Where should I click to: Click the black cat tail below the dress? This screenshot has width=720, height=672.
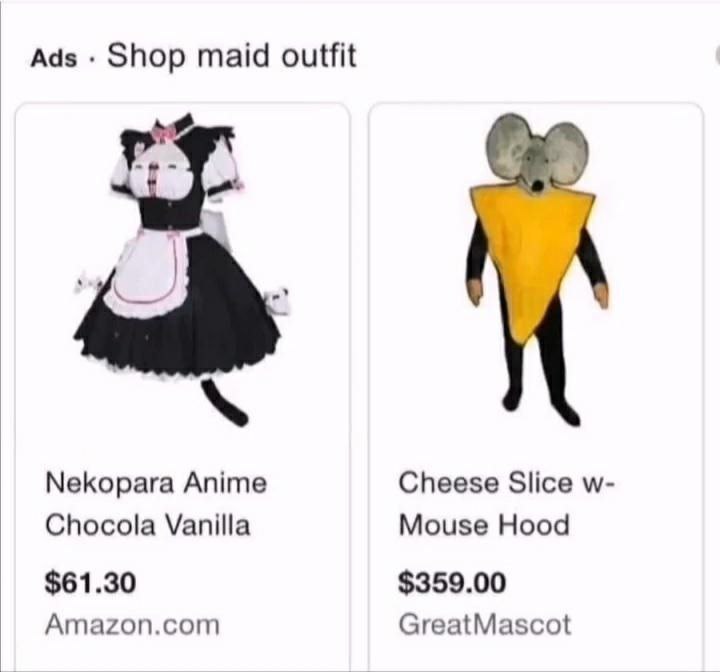(x=225, y=402)
